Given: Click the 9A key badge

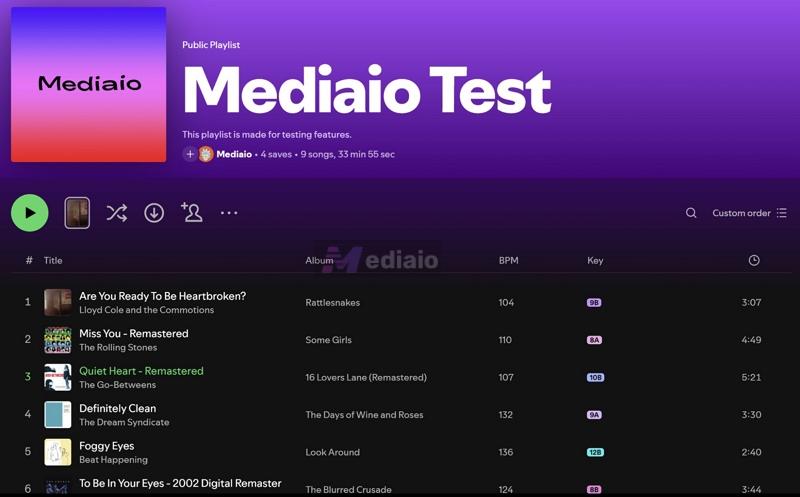Looking at the screenshot, I should tap(594, 415).
